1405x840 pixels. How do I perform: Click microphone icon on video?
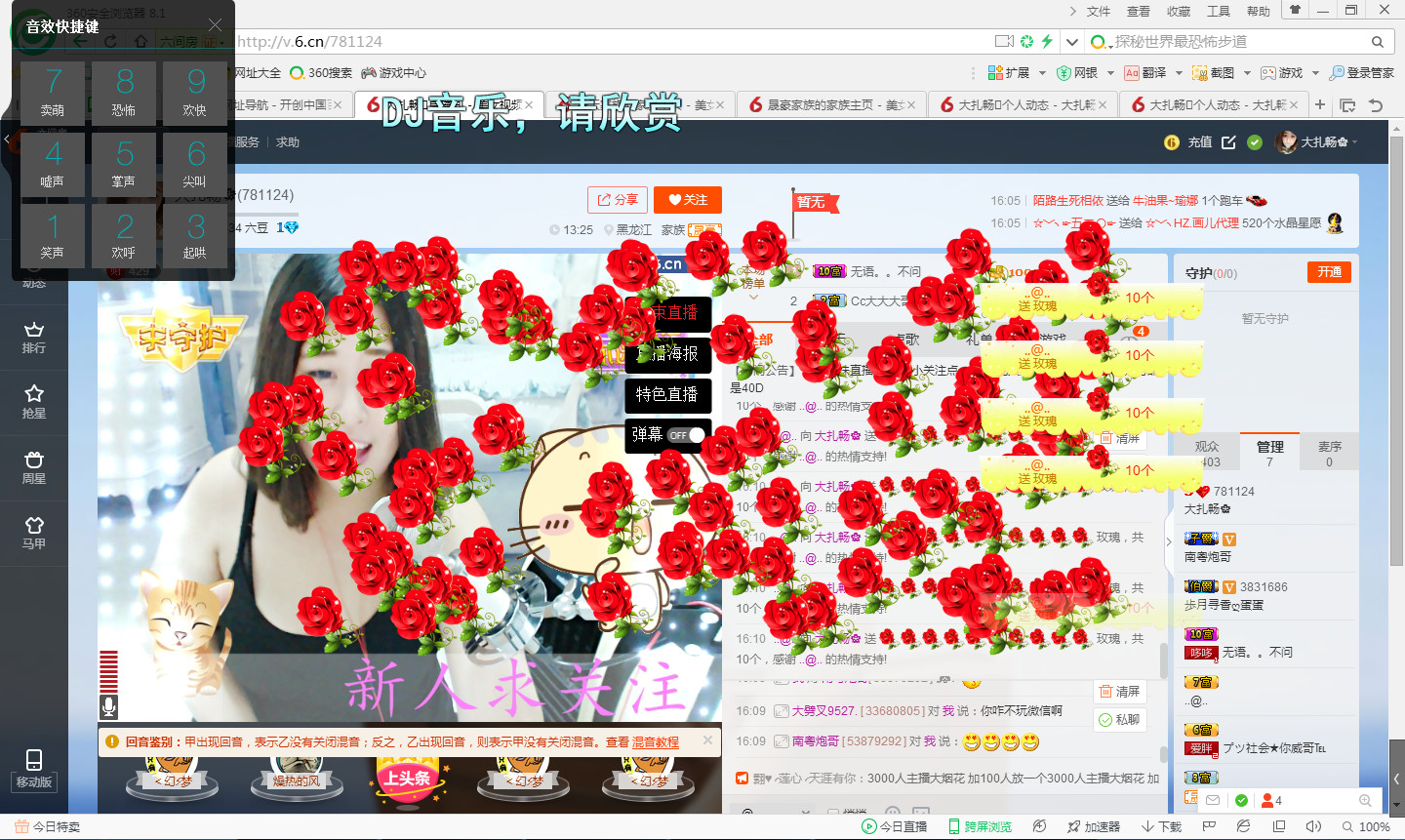pyautogui.click(x=108, y=706)
